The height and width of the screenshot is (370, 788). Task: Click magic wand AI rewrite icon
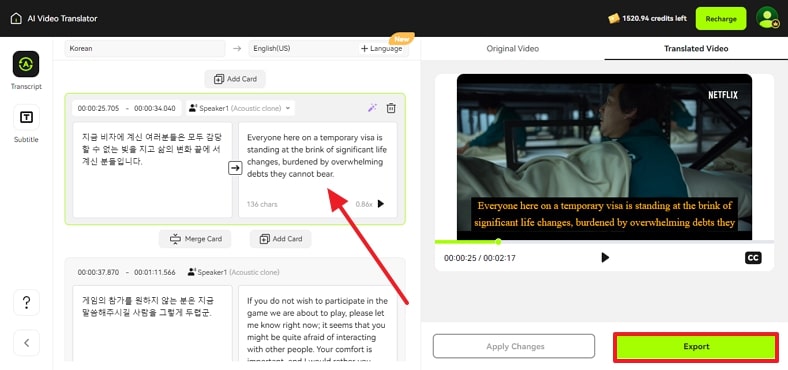tap(372, 108)
